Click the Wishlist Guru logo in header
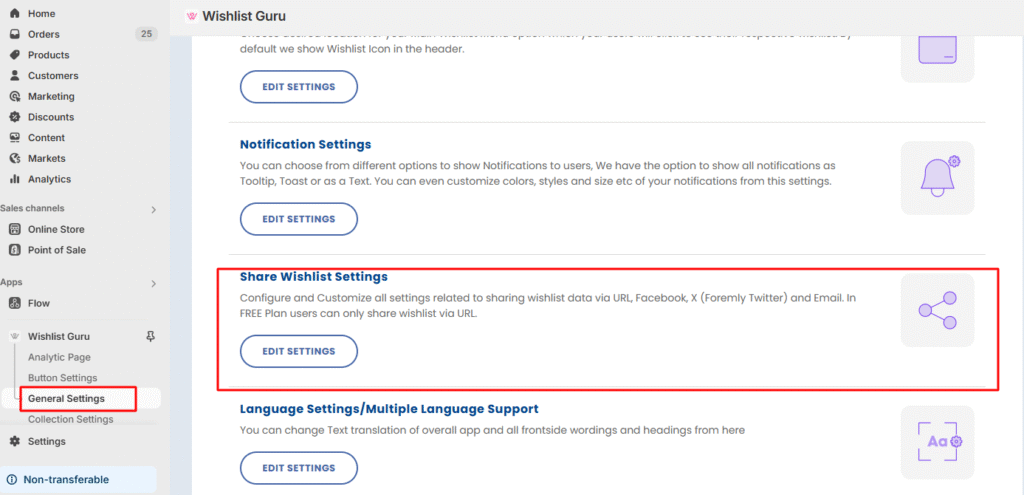The image size is (1024, 495). pos(192,17)
